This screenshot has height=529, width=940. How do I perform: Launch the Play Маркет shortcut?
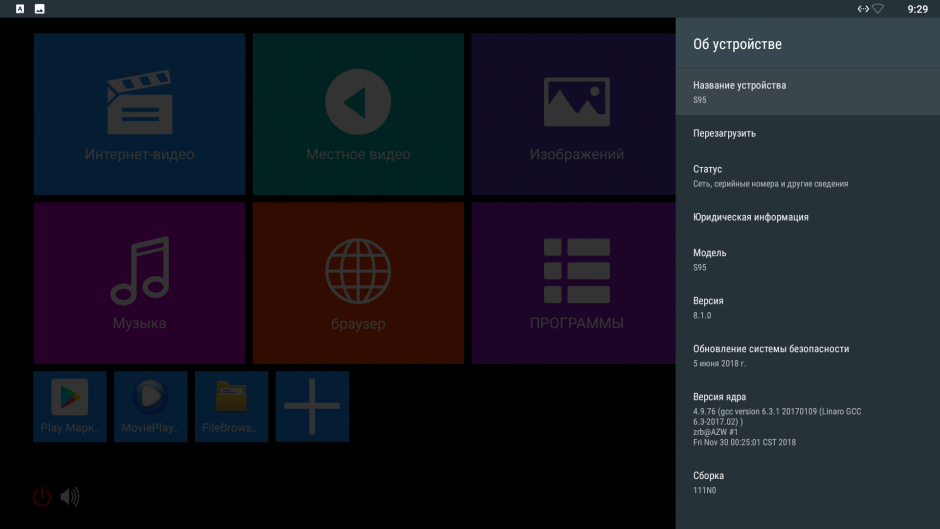(x=70, y=406)
